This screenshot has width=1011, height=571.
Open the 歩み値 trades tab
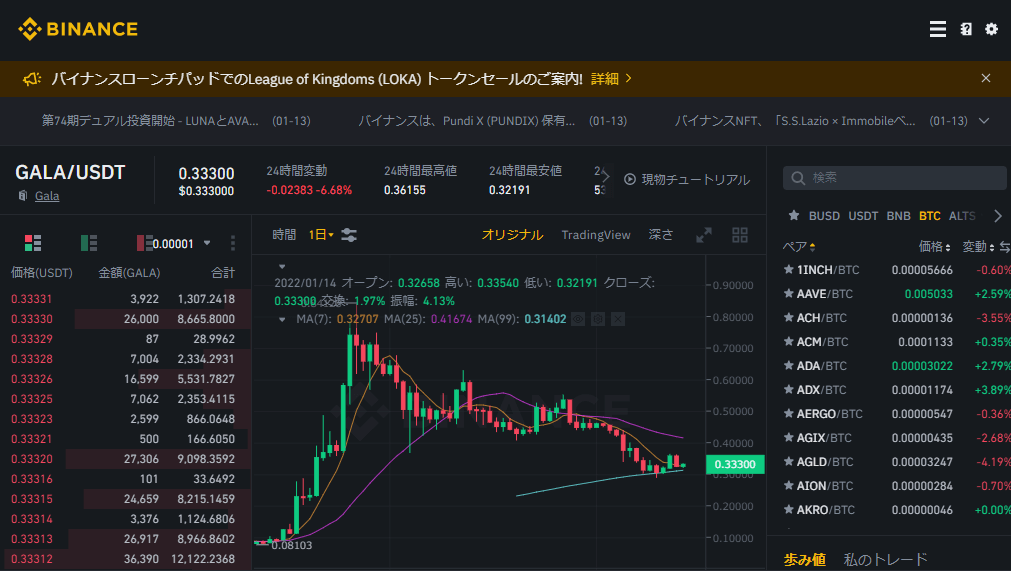point(805,559)
